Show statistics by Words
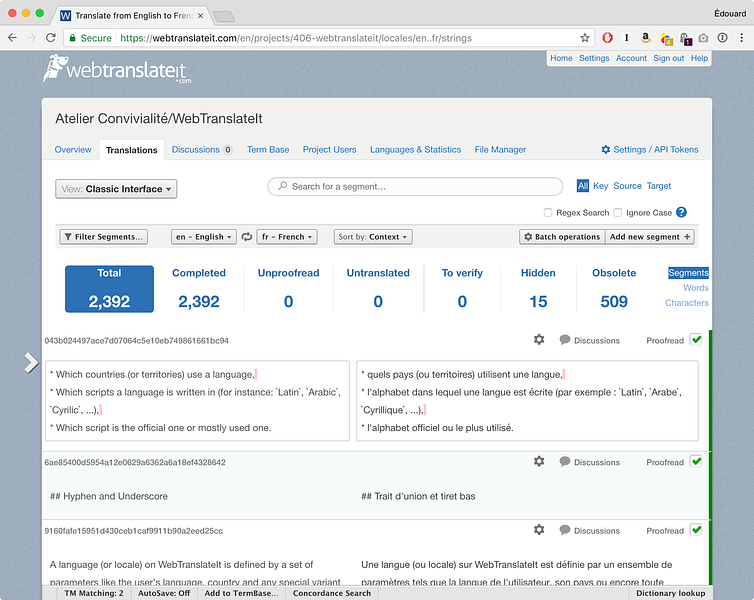754x600 pixels. pos(695,288)
